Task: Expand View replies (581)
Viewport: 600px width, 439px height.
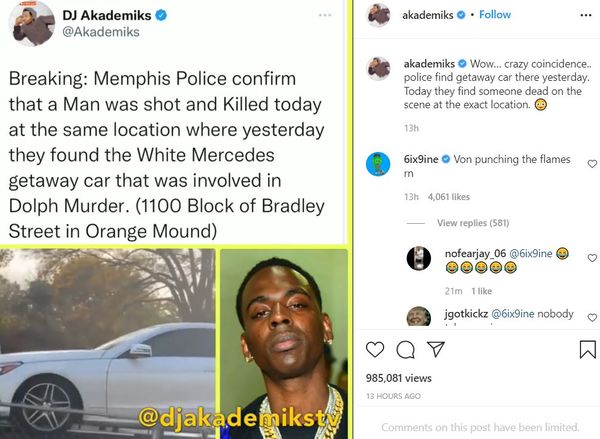Action: [473, 223]
